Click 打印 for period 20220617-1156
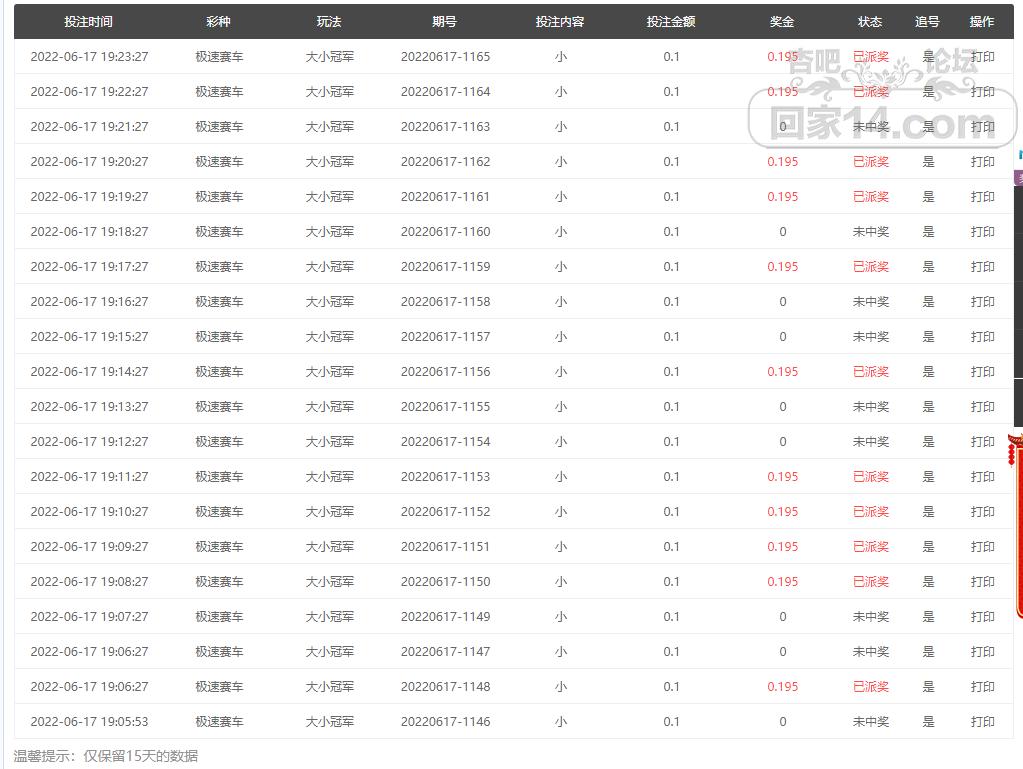Screen dimensions: 1023x769 click(982, 372)
